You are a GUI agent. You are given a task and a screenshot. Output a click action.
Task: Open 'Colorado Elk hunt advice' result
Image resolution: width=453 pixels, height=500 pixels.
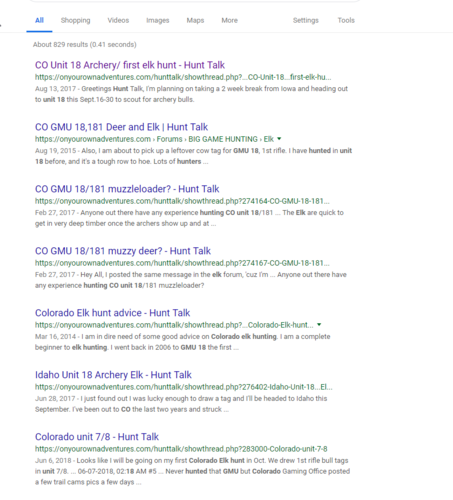pyautogui.click(x=112, y=313)
